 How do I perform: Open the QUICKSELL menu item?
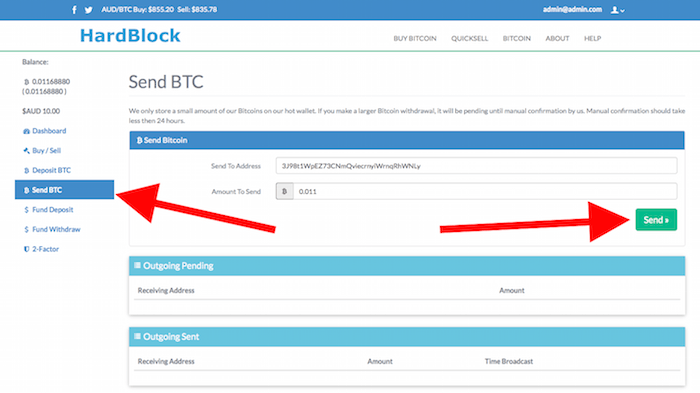tap(469, 38)
